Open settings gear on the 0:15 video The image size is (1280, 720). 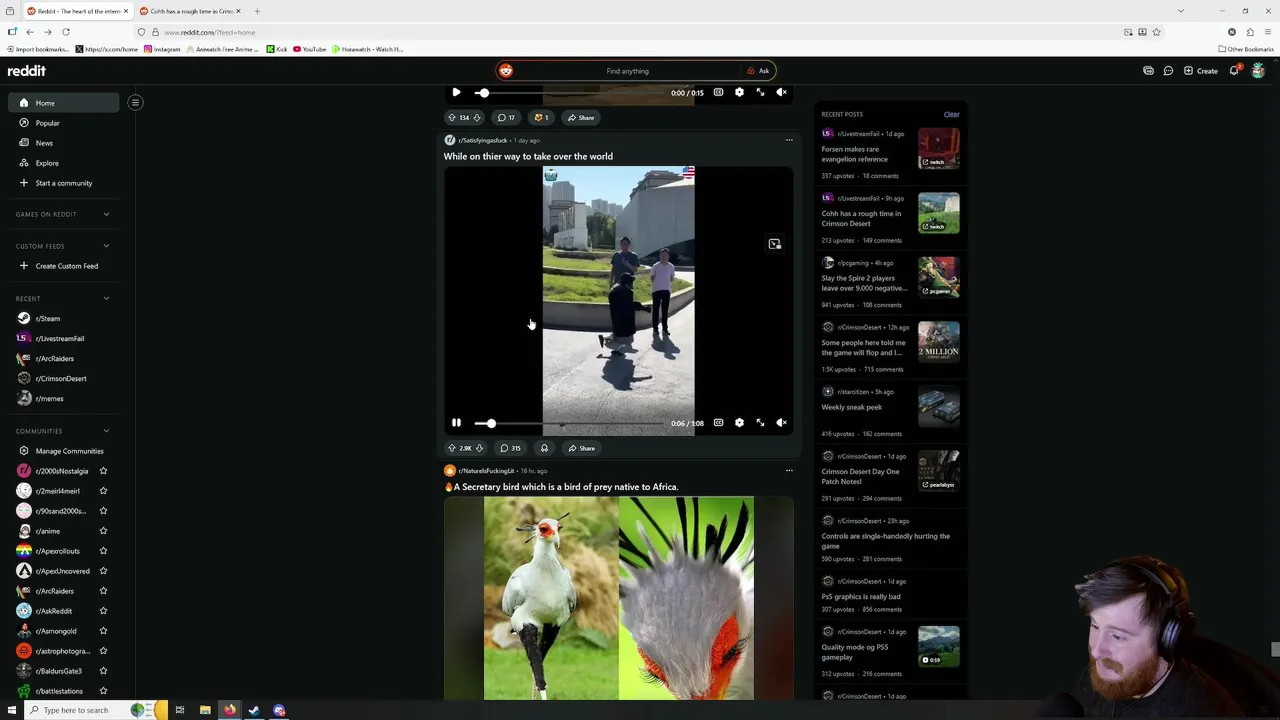coord(739,92)
